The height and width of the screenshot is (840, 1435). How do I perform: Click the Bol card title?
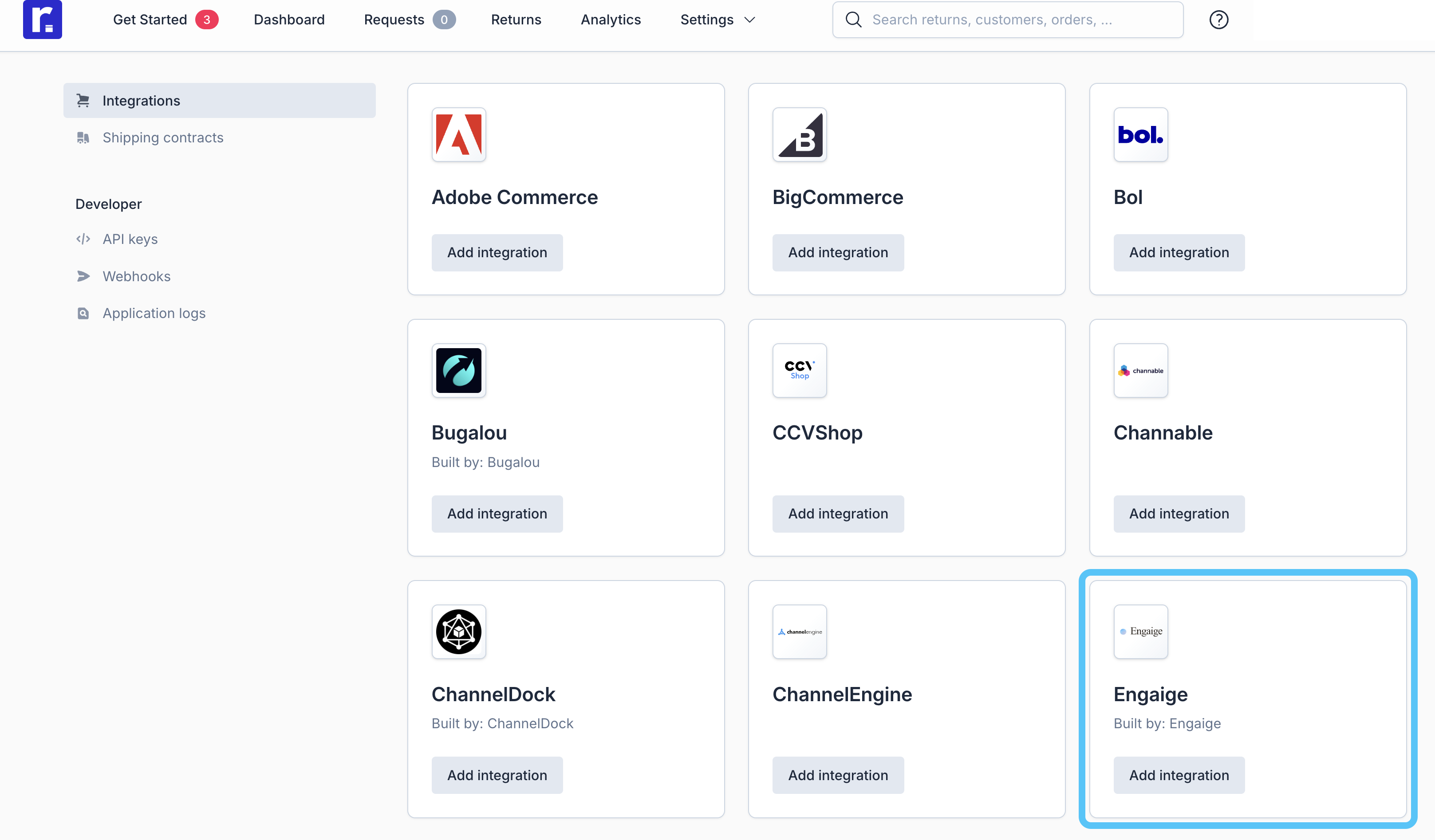[1128, 197]
